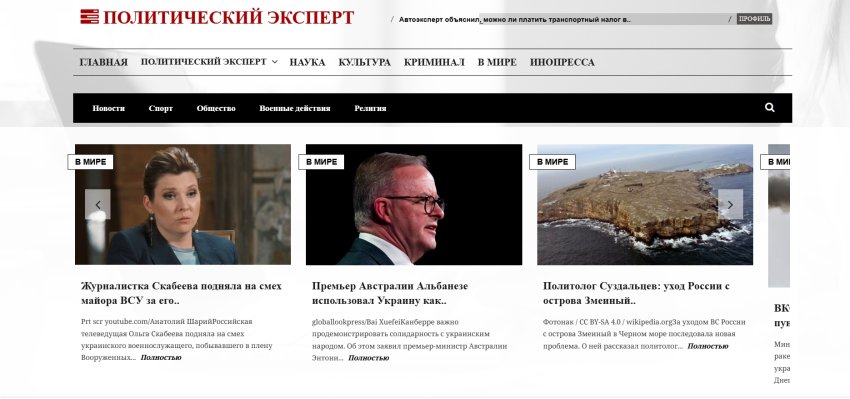The image size is (850, 399).
Task: Open the Змеиный island photo thumbnail
Action: tap(645, 204)
